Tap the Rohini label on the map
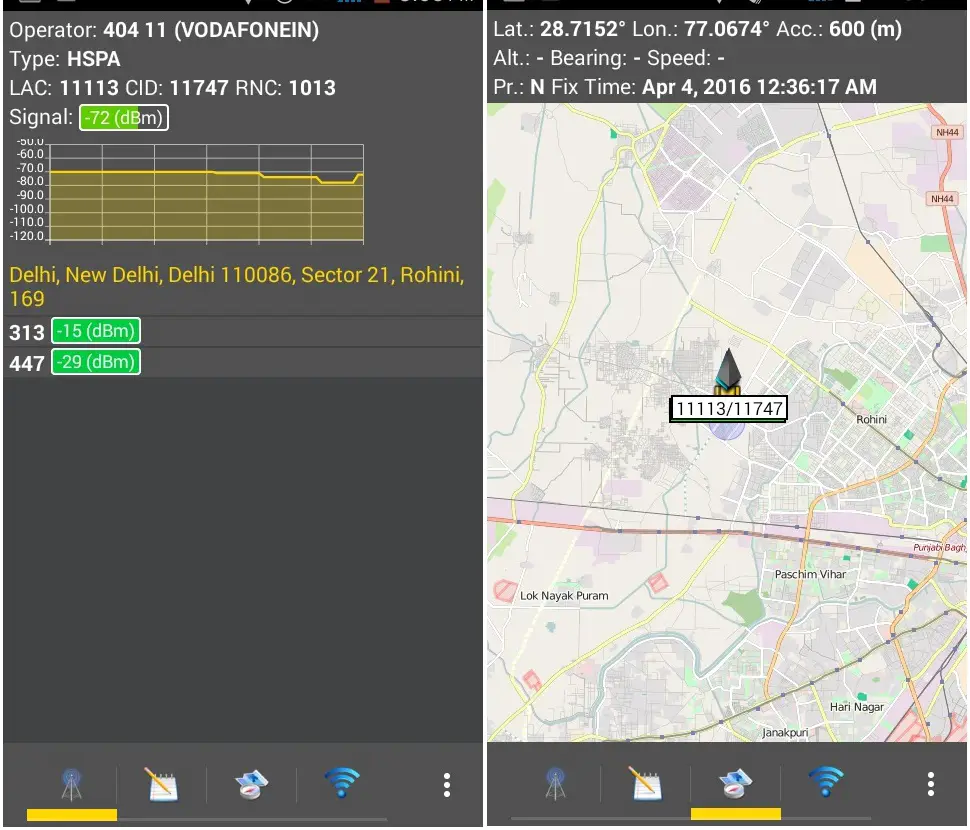This screenshot has height=830, width=970. [x=871, y=419]
